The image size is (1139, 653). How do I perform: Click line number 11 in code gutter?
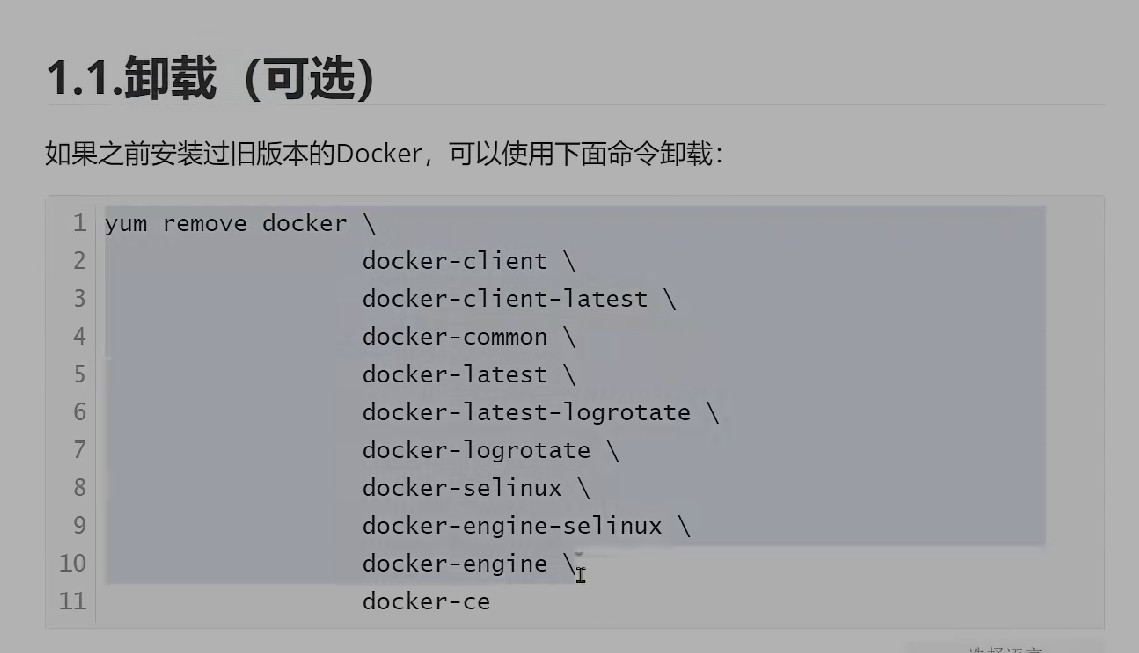73,601
